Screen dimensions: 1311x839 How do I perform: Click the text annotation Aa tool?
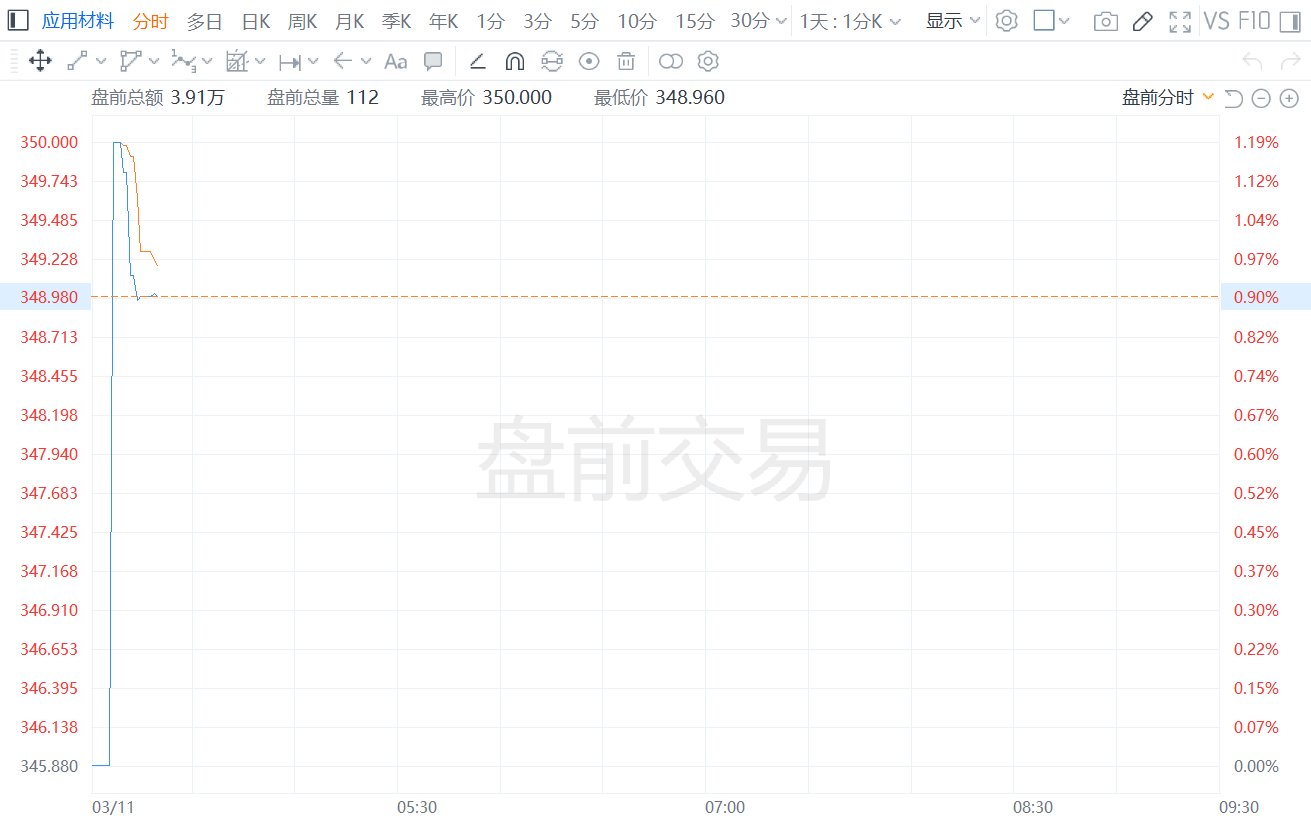tap(396, 62)
